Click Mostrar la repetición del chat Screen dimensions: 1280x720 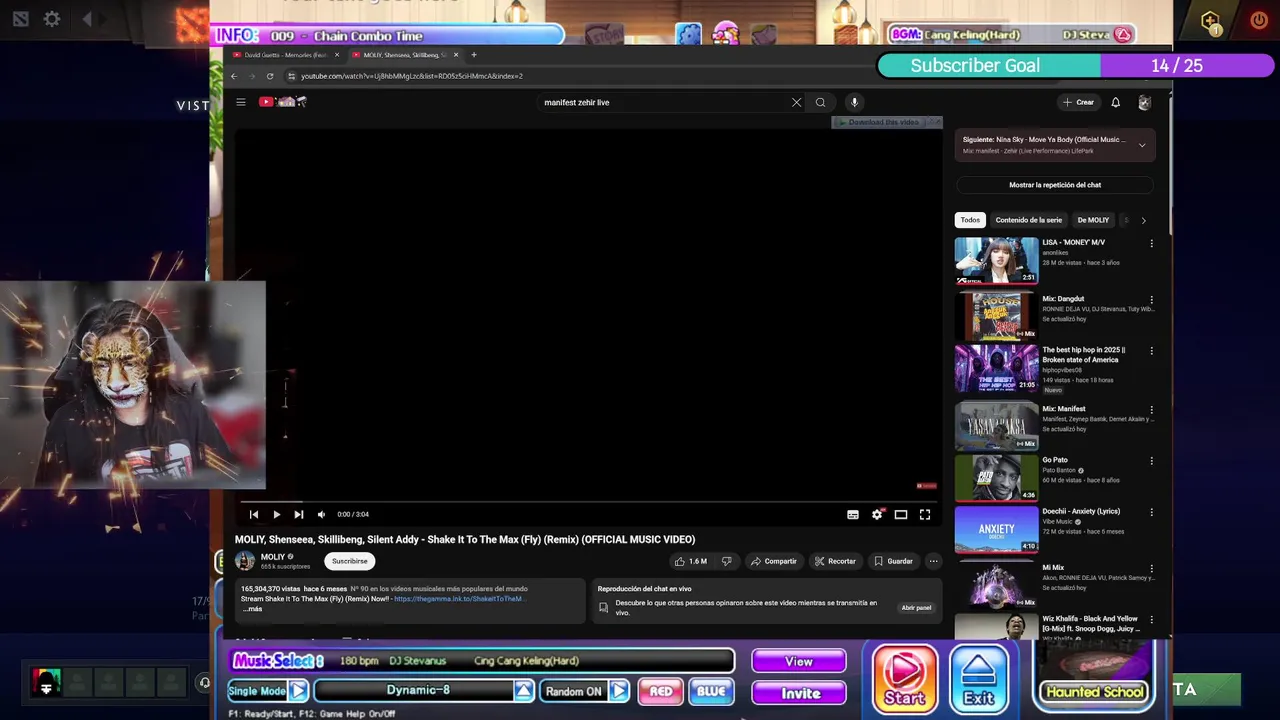[1055, 185]
